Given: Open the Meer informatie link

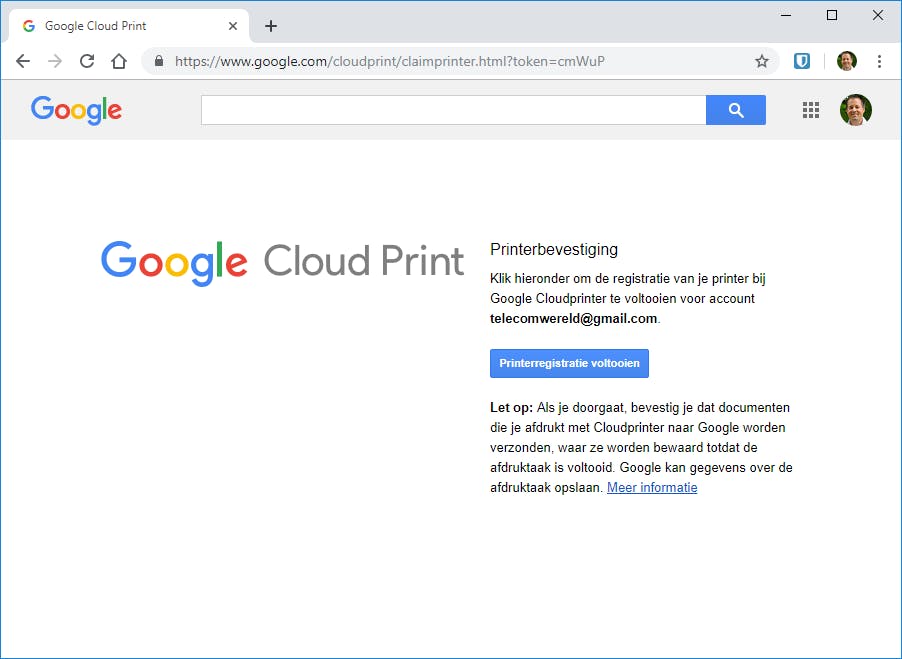Looking at the screenshot, I should 652,488.
